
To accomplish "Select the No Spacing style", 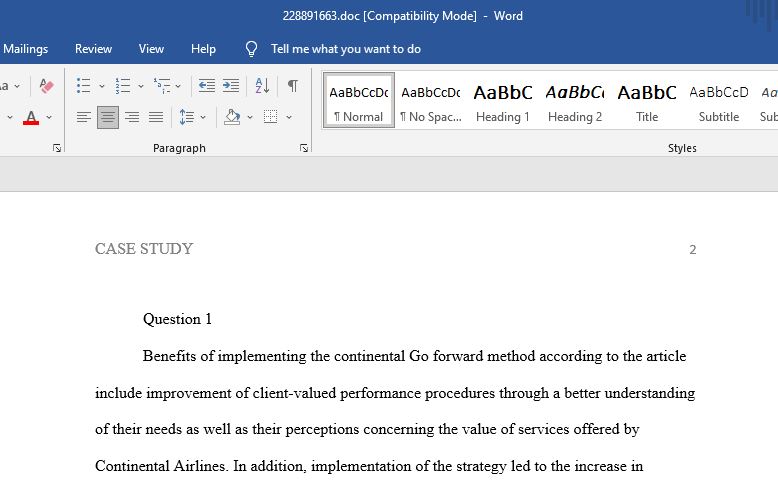I will [x=431, y=101].
